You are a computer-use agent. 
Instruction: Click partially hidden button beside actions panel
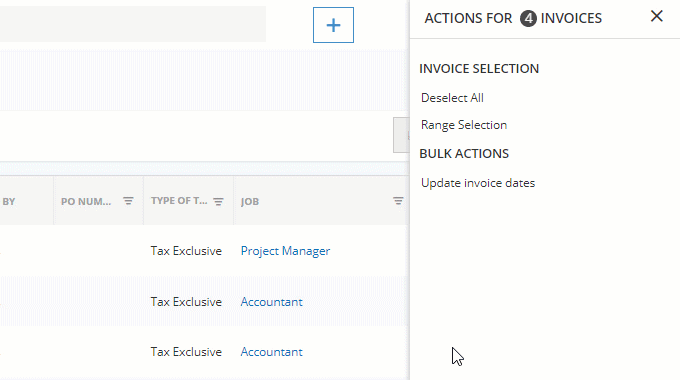(x=401, y=135)
